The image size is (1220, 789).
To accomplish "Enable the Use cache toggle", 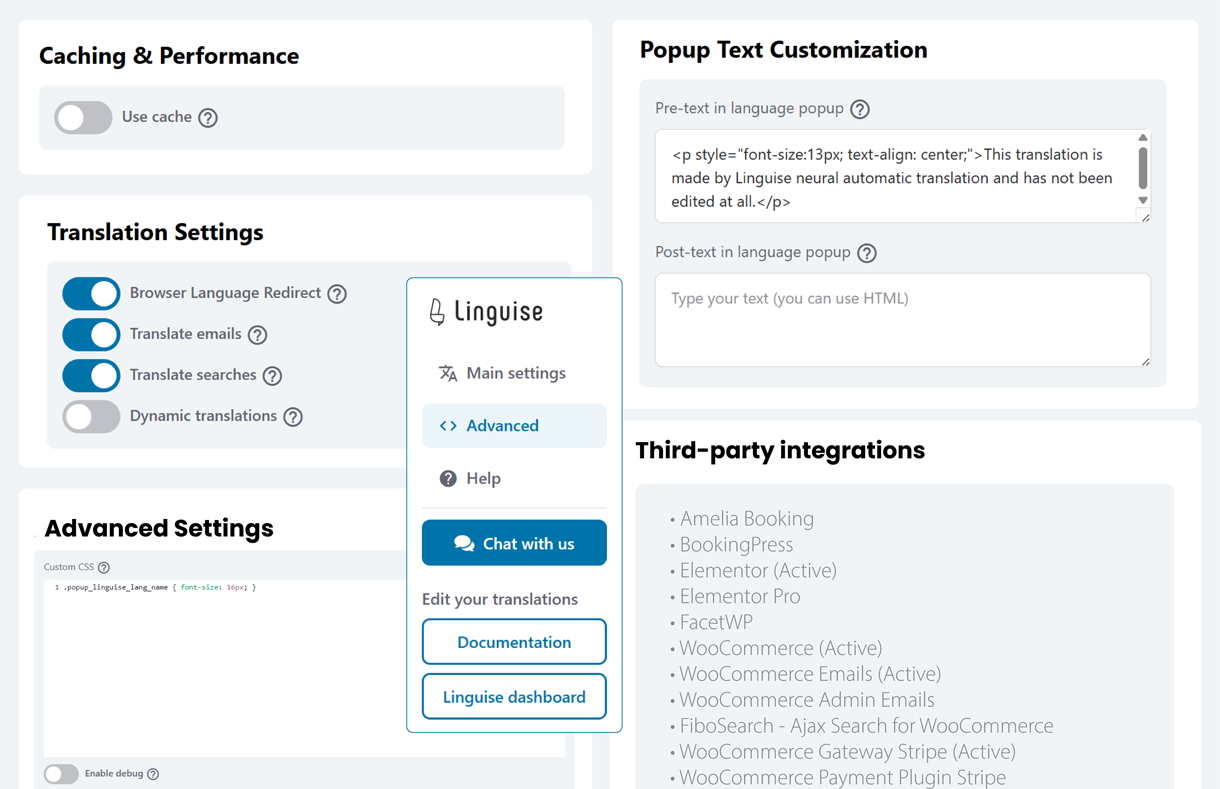I will [x=83, y=117].
